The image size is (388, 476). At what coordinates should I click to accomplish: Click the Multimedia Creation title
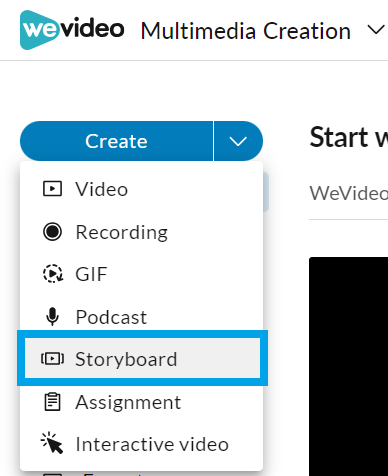point(246,31)
